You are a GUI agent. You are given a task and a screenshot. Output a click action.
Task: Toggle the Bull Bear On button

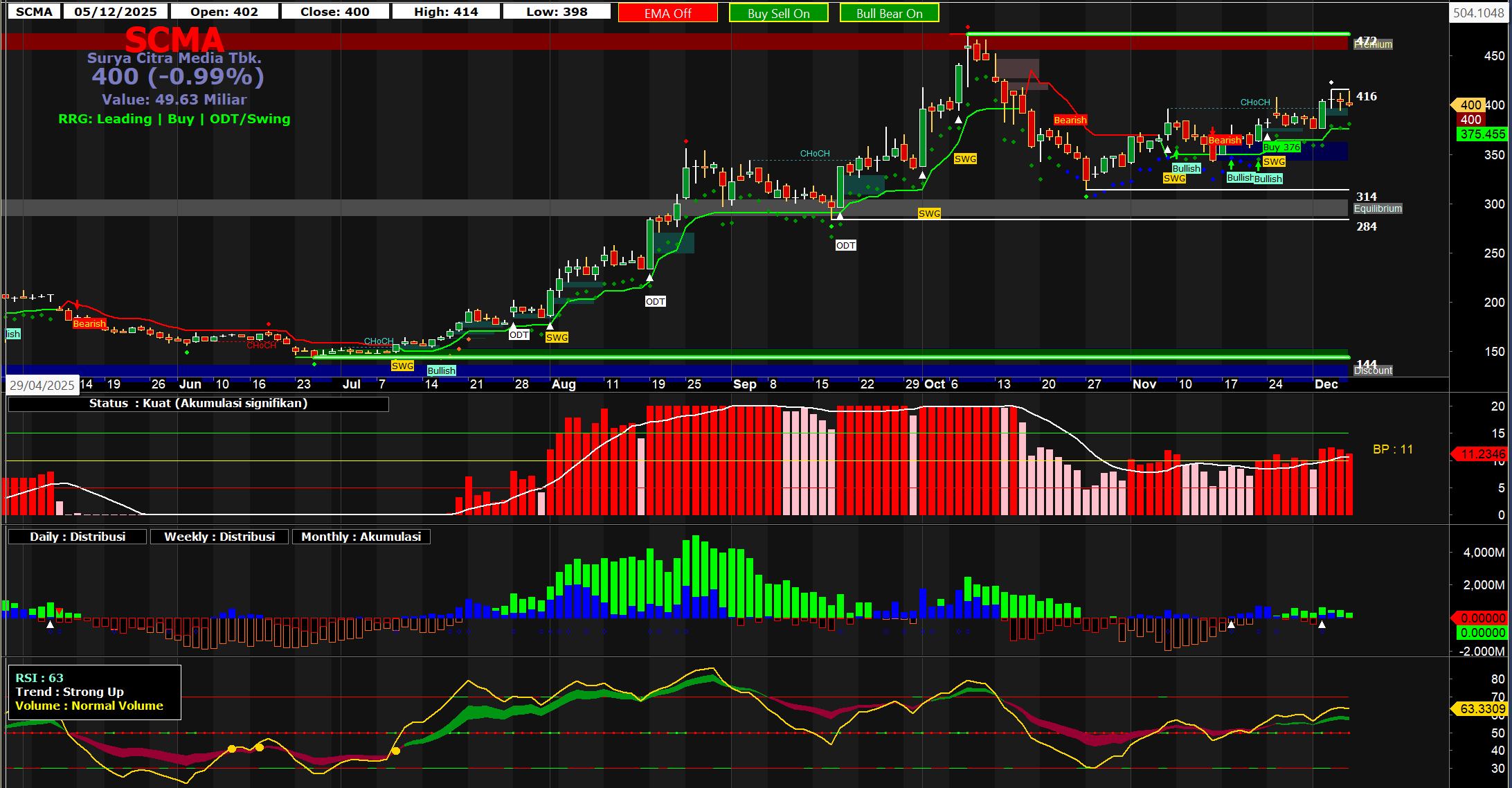(889, 13)
